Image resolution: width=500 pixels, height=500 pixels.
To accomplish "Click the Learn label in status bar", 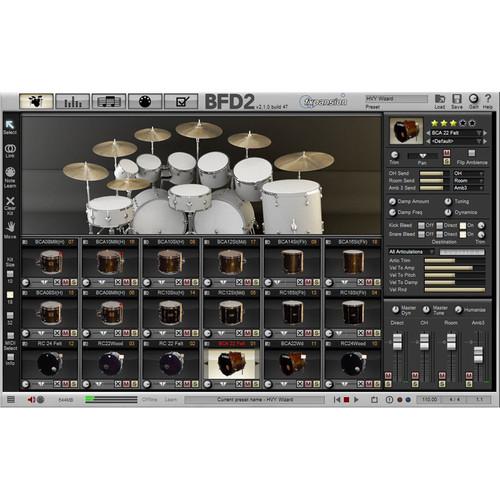I will click(170, 399).
